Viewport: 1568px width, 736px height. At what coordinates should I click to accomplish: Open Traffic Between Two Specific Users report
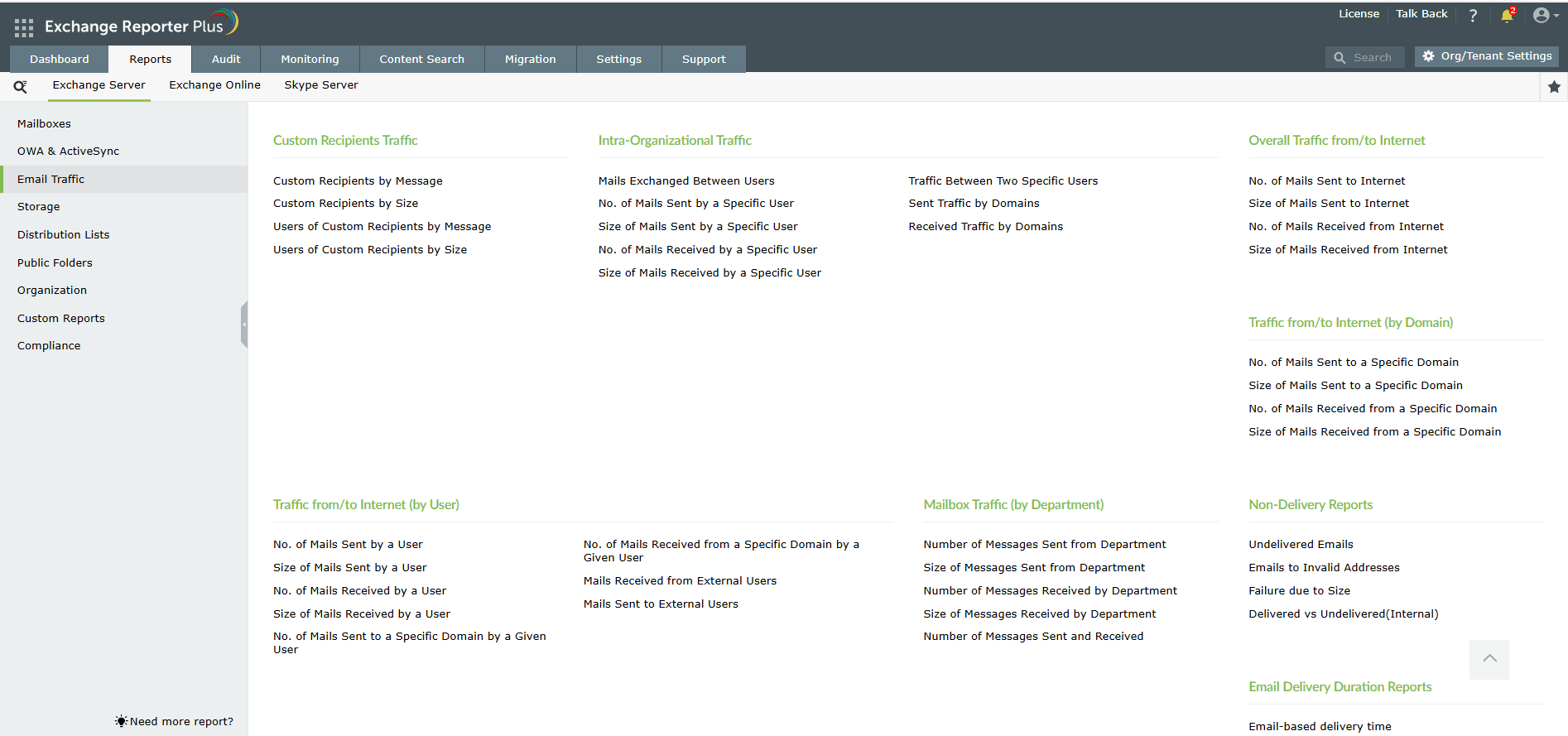click(x=1003, y=181)
